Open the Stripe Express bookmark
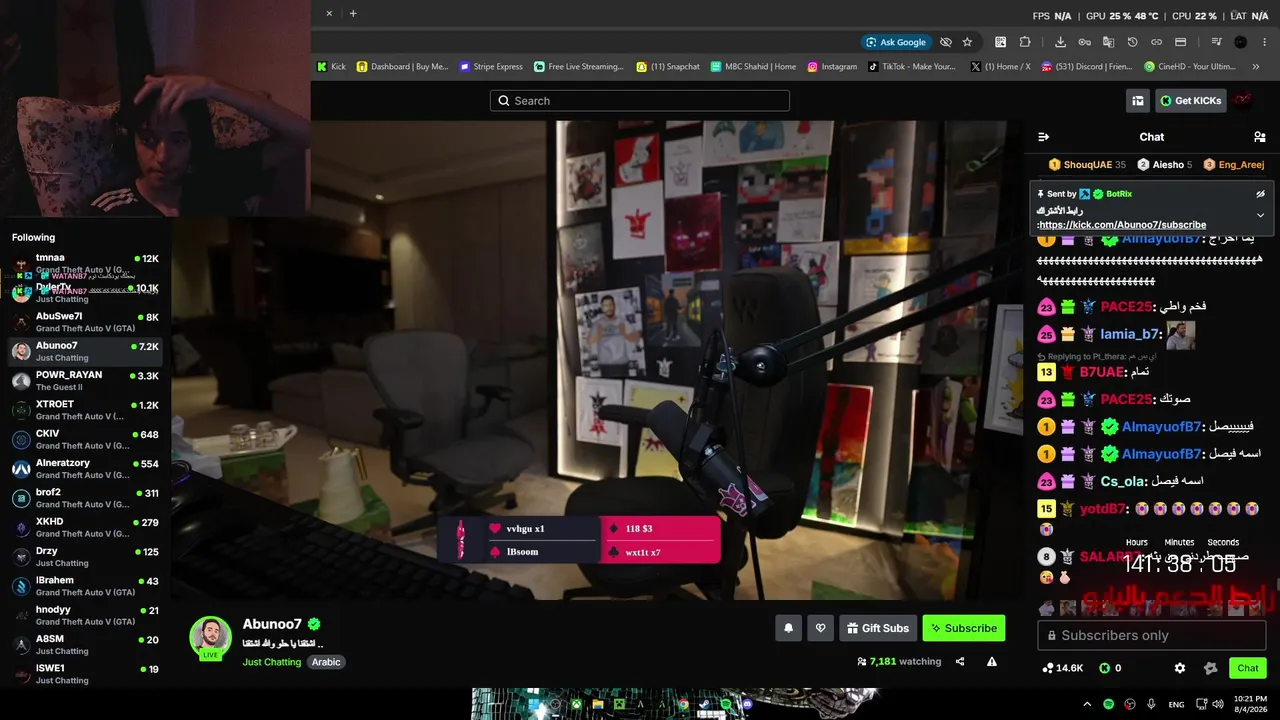 491,67
